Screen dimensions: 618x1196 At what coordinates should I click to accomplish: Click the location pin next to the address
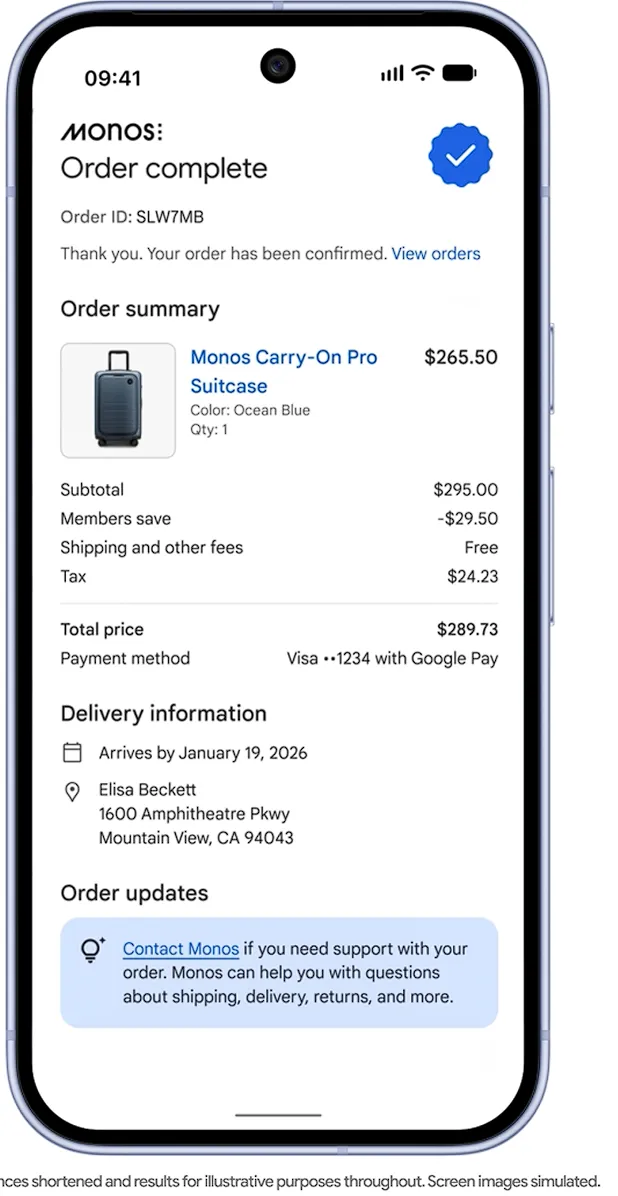click(72, 791)
